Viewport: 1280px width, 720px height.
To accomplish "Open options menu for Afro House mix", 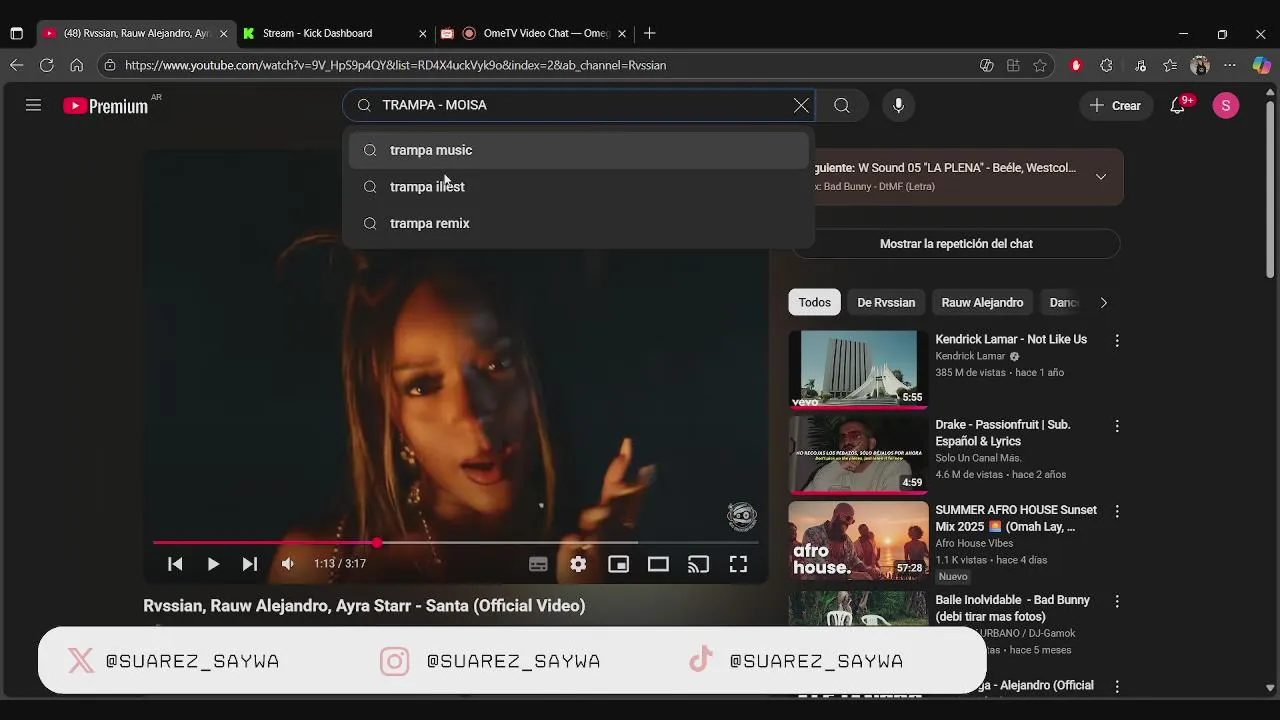I will click(1117, 511).
